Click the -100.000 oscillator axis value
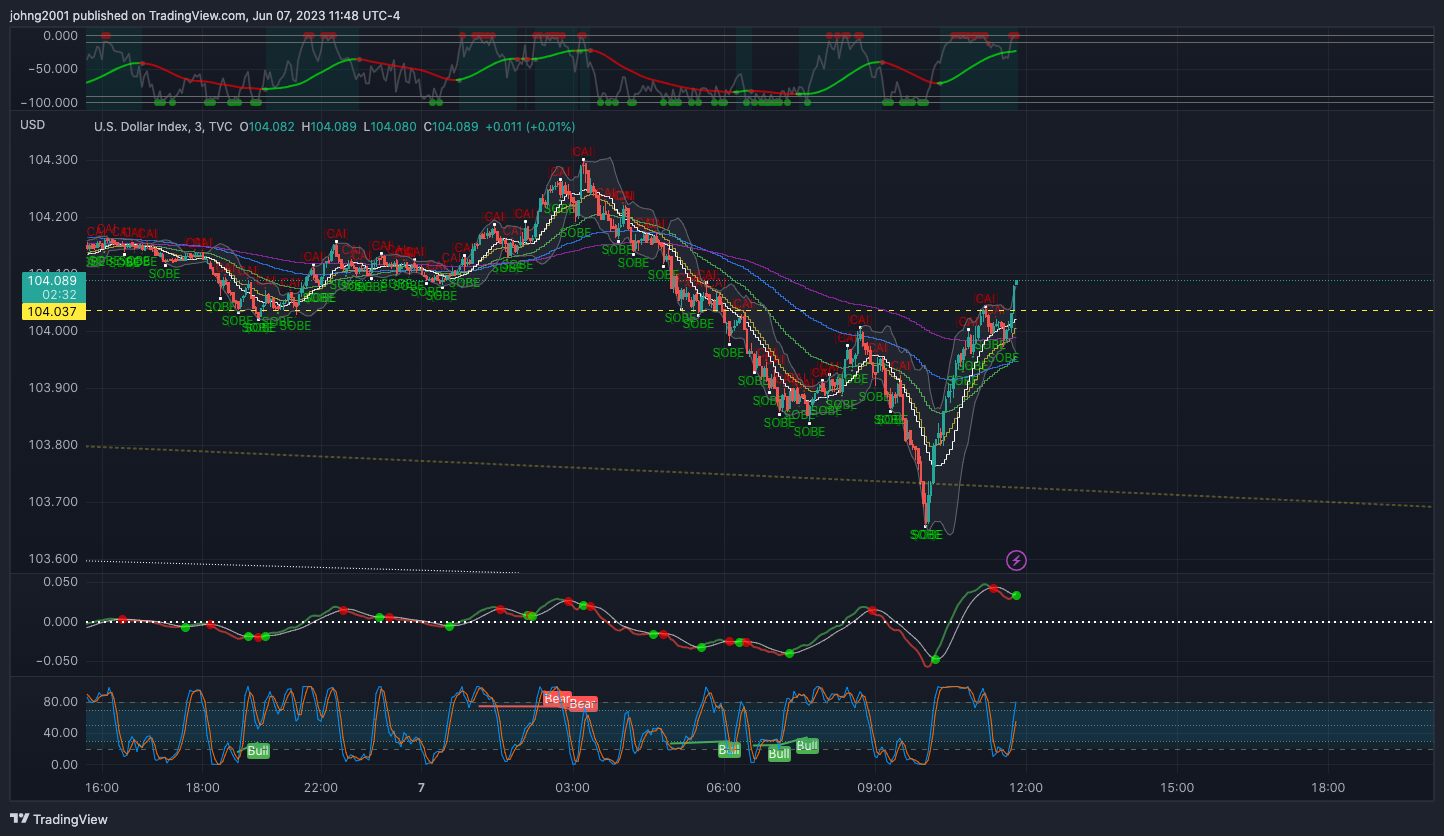The height and width of the screenshot is (836, 1444). point(50,102)
